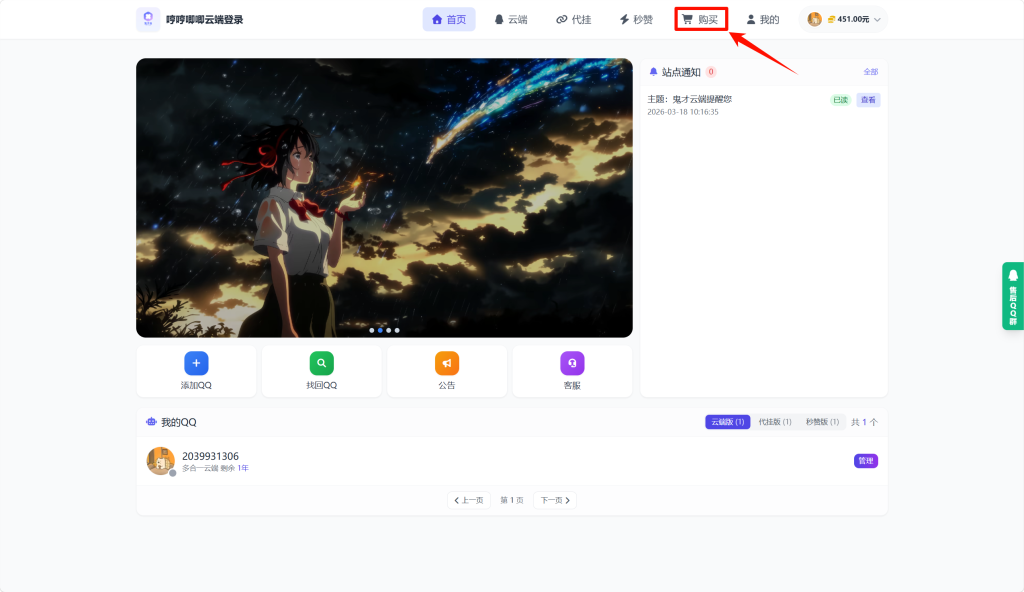Screen dimensions: 1024x592
Task: Click the 第 1 页 page indicator
Action: pos(512,501)
